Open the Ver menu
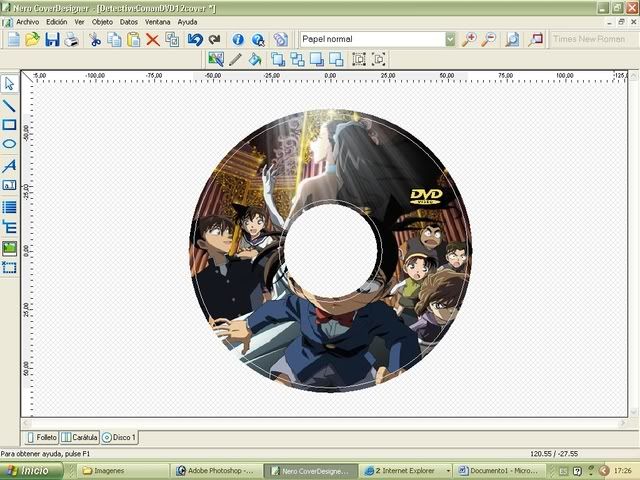Screen dimensions: 640x480 pyautogui.click(x=79, y=22)
